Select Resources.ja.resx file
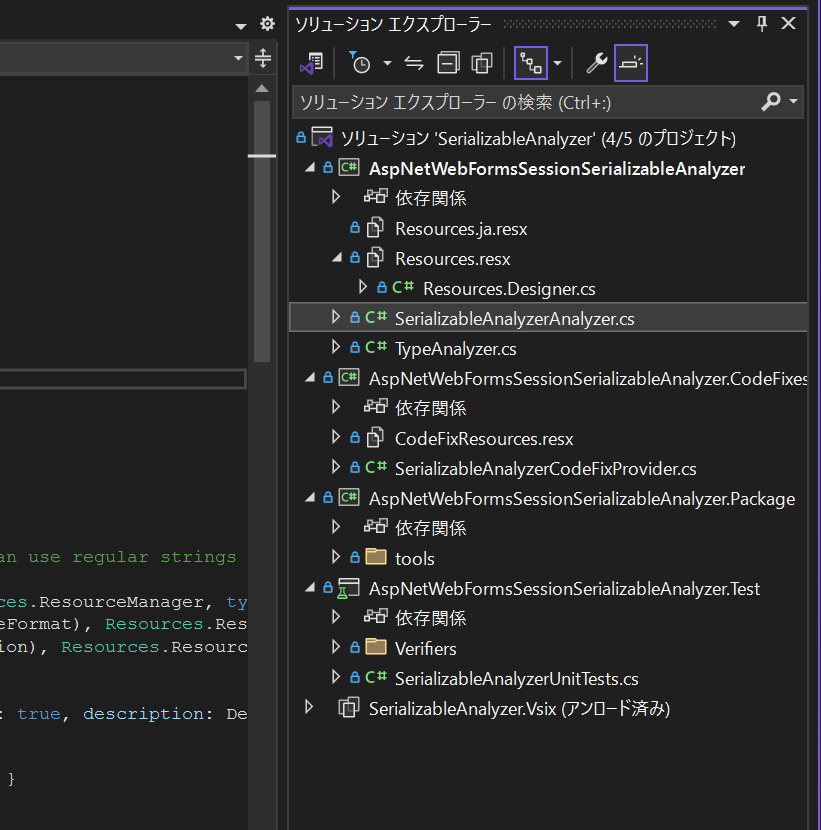 tap(461, 229)
